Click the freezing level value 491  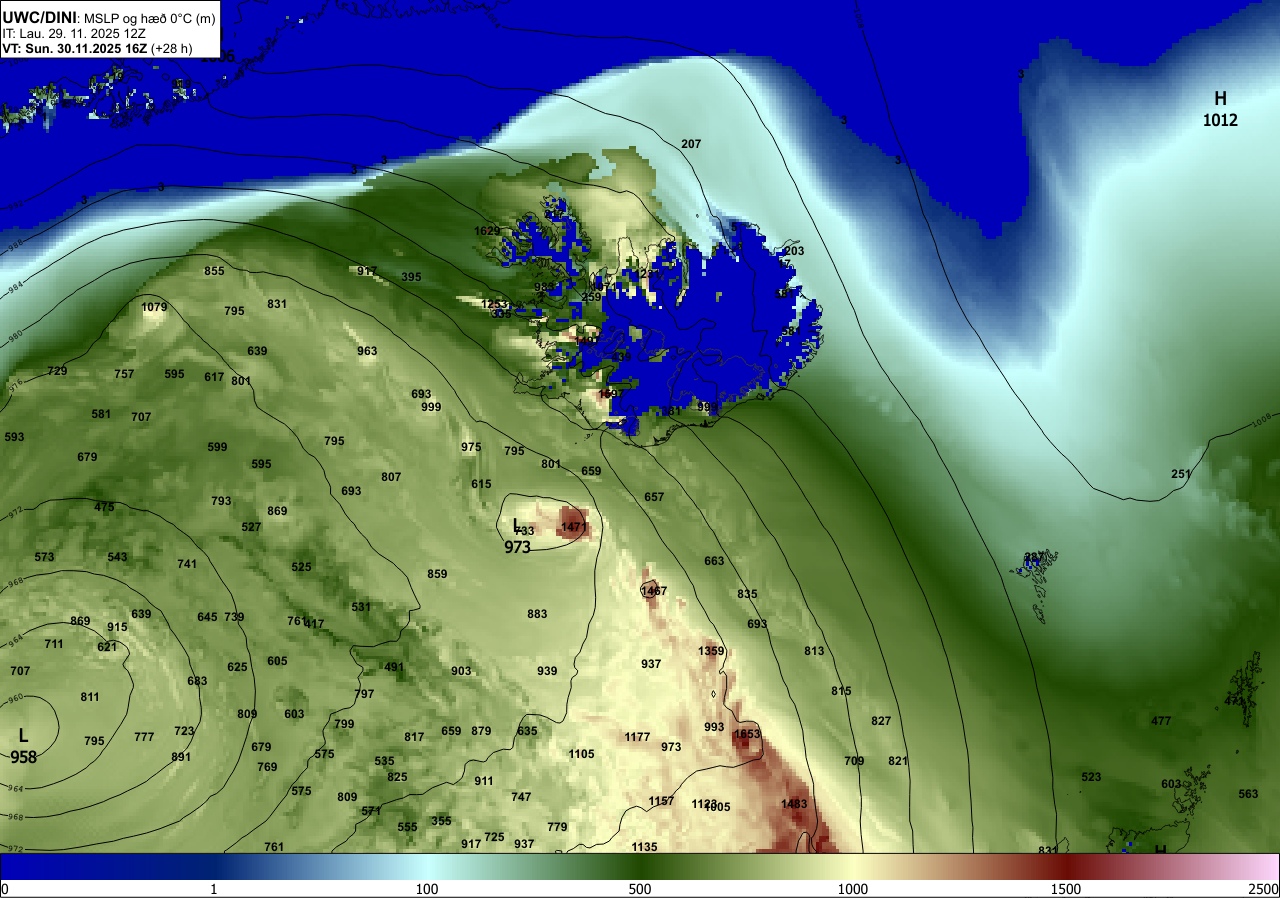pyautogui.click(x=394, y=667)
